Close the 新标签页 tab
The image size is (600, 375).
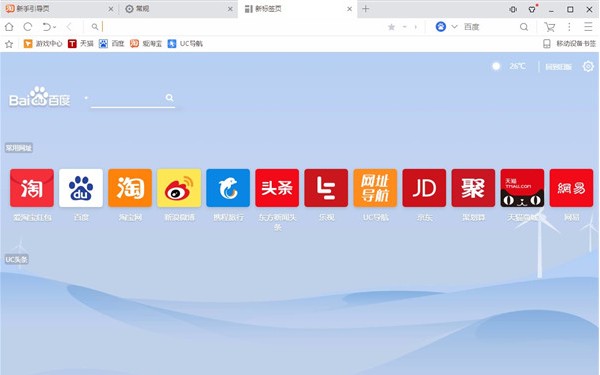point(349,9)
